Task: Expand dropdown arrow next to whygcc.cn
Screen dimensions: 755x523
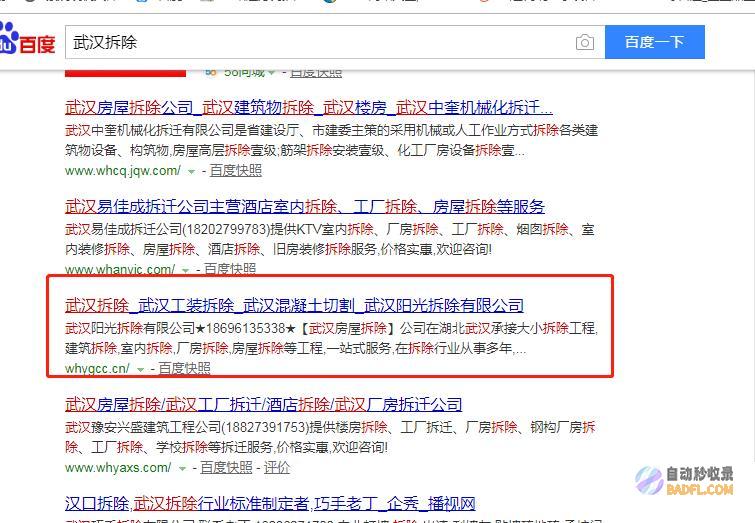Action: click(140, 369)
